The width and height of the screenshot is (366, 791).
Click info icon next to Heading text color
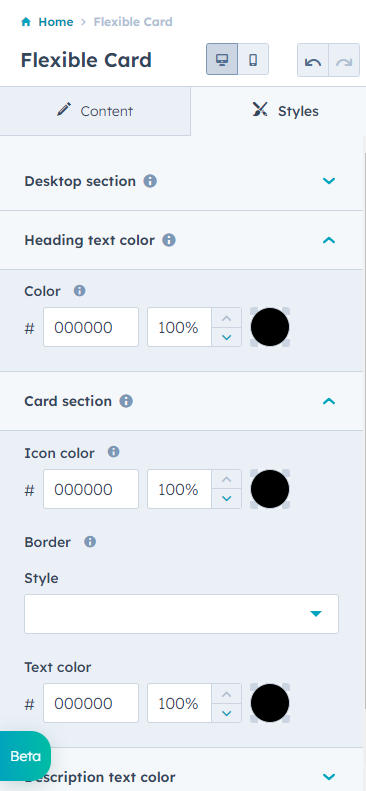(169, 240)
